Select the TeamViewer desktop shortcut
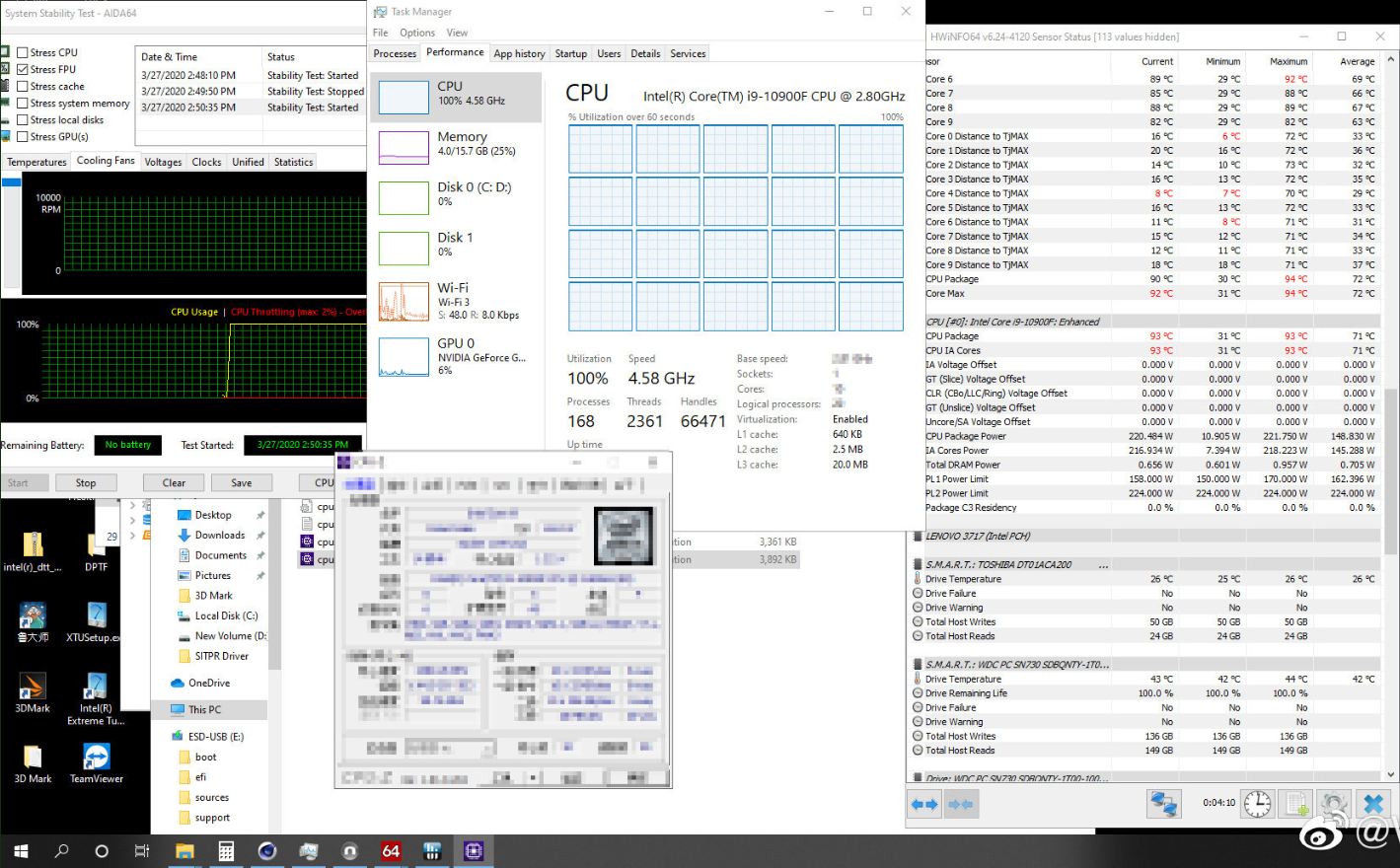 coord(97,763)
